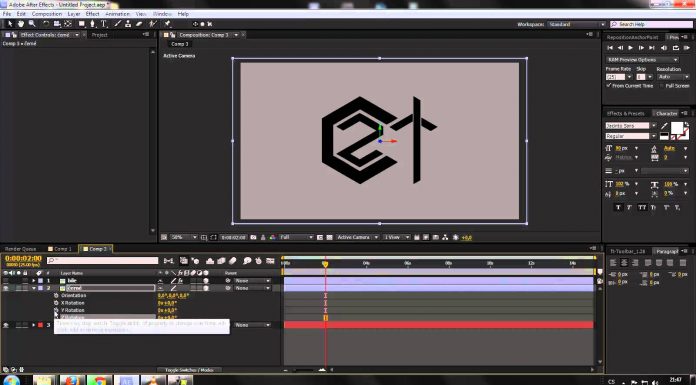Select the Horizontal Type tool

103,24
